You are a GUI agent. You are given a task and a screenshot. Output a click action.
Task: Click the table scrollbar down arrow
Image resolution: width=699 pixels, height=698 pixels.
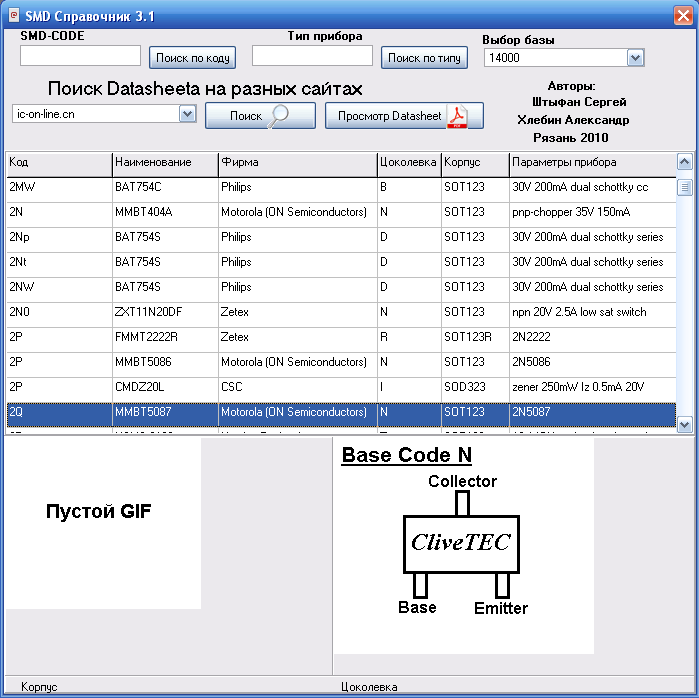tap(685, 425)
